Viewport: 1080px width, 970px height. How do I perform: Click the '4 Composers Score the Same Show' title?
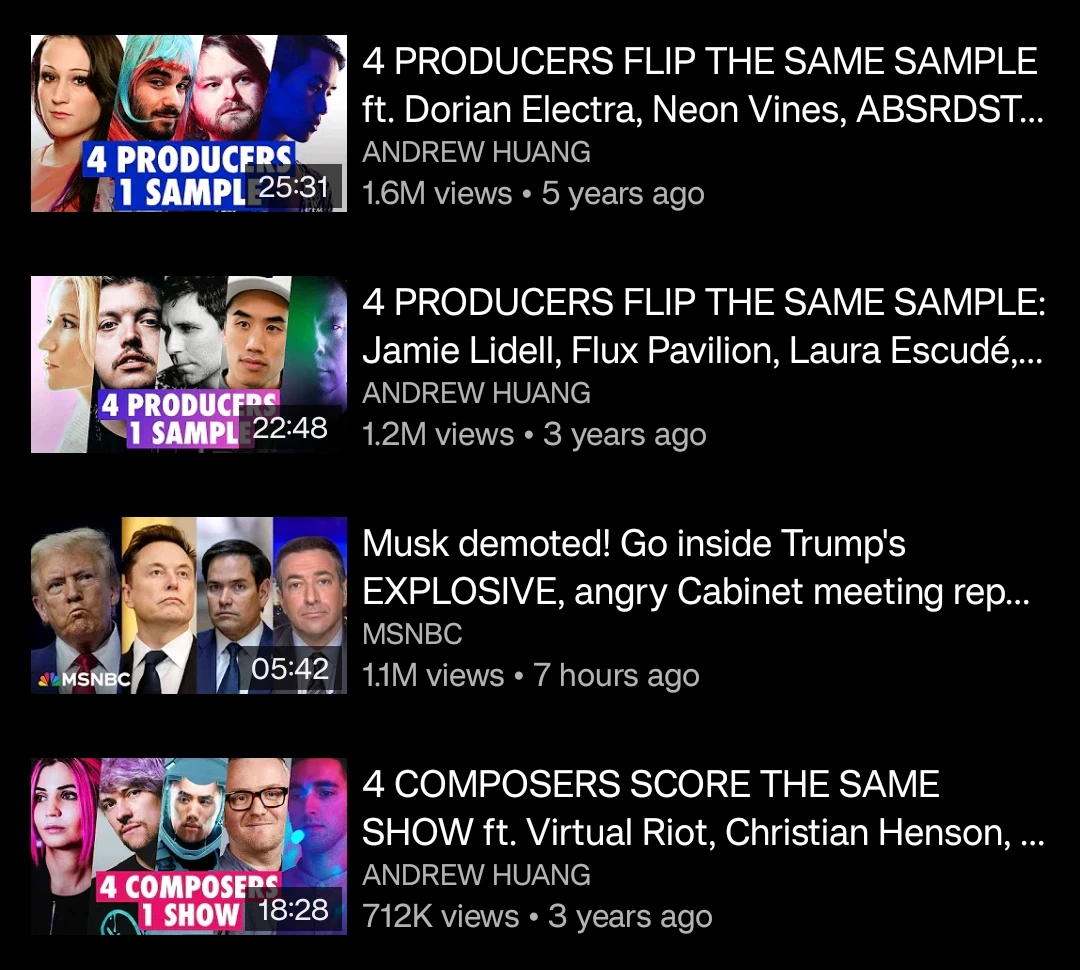click(703, 809)
